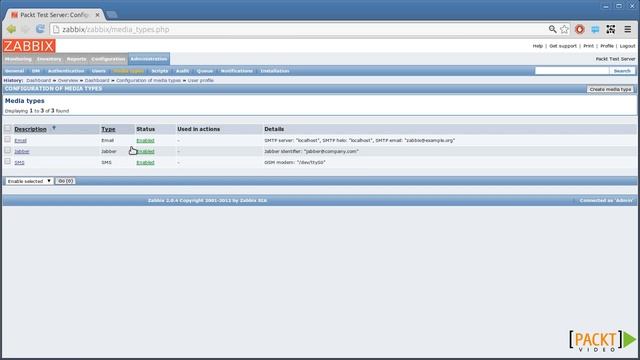This screenshot has height=360, width=640.
Task: Open the Reports menu
Action: tap(76, 59)
